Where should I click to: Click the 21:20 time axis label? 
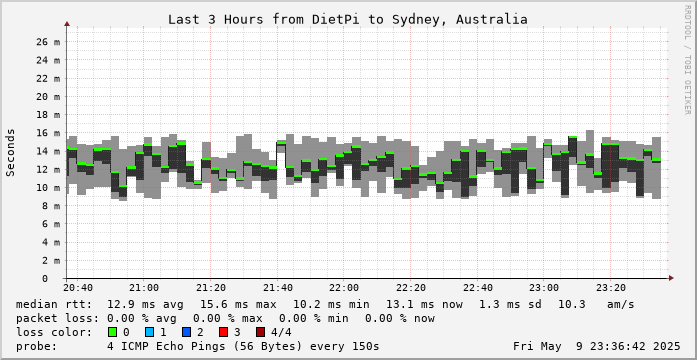pyautogui.click(x=212, y=288)
